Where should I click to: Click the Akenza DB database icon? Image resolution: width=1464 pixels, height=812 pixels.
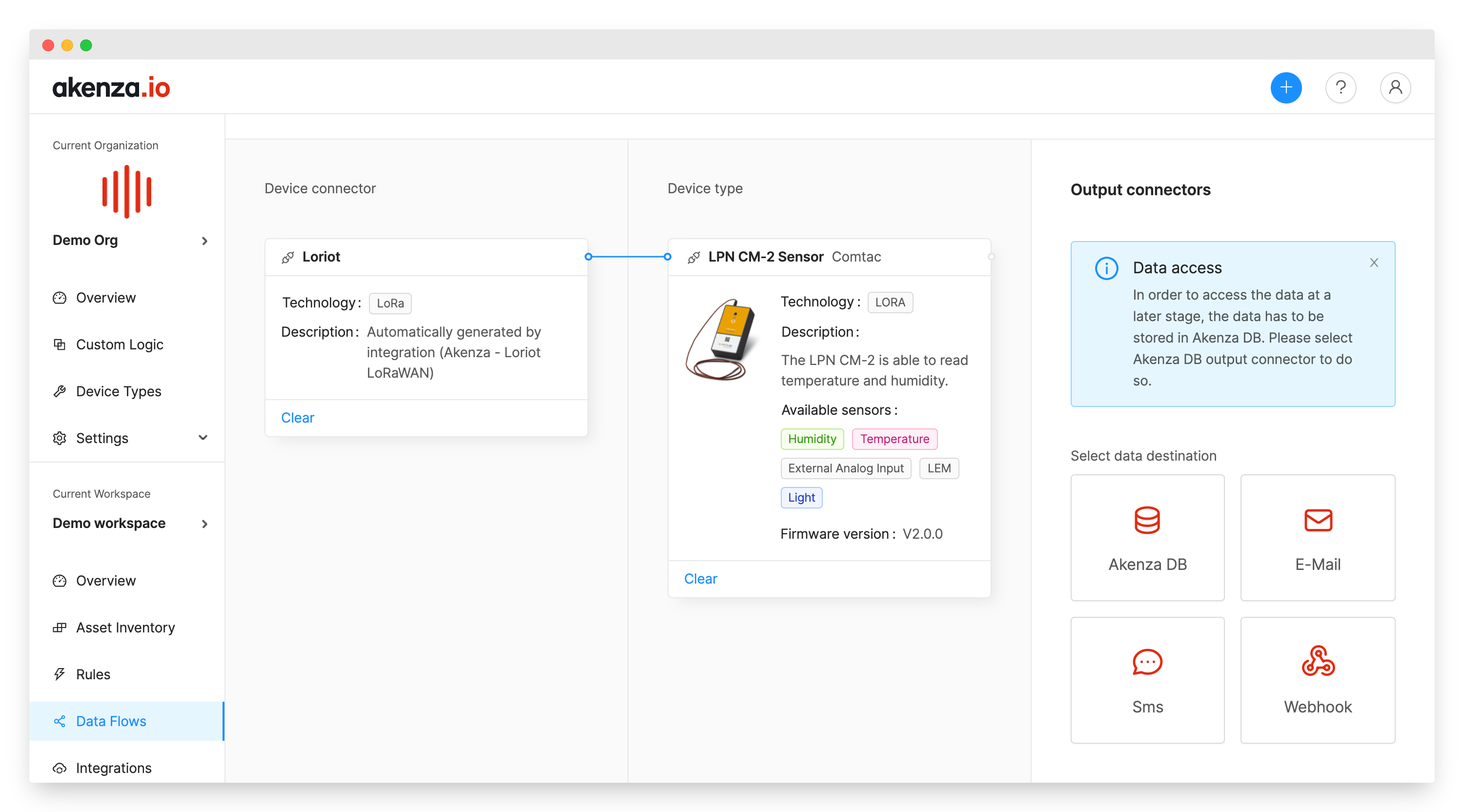tap(1147, 520)
